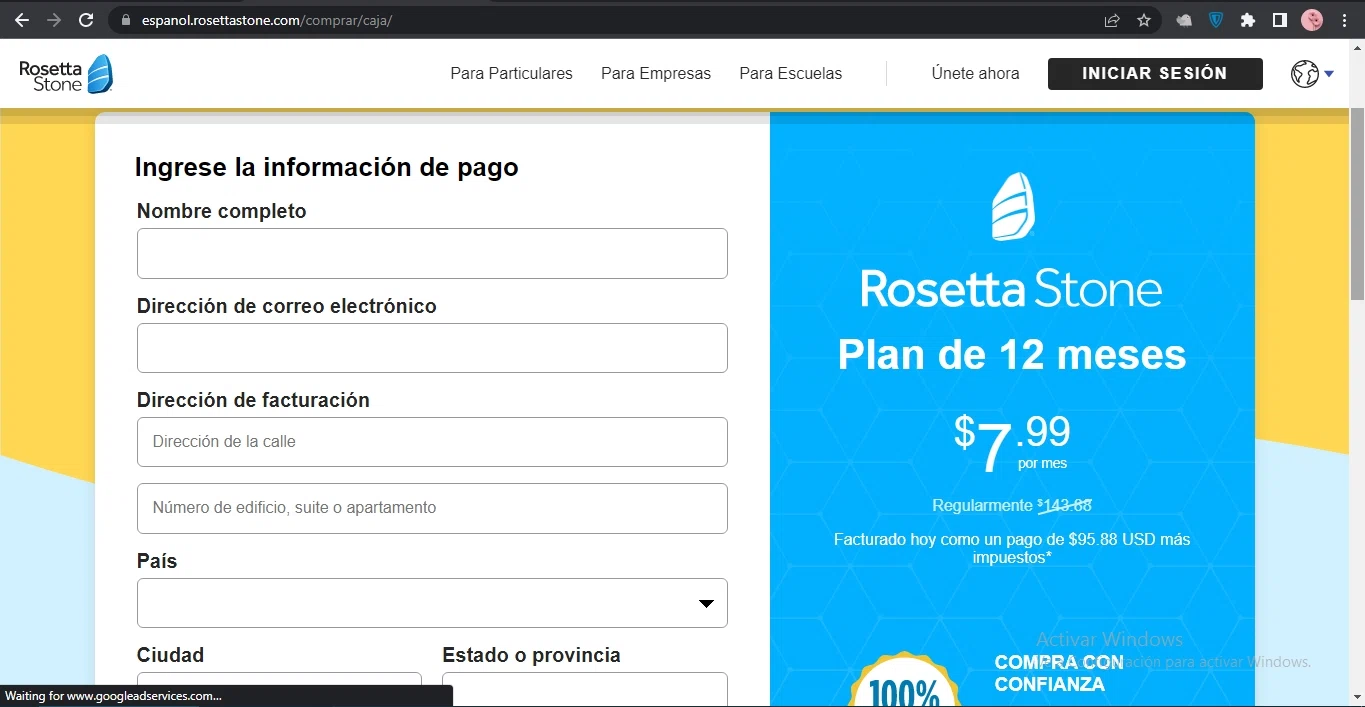Screen dimensions: 1365x707
Task: Click the Rosetta Stone sail logo in blue panel
Action: (x=1012, y=206)
